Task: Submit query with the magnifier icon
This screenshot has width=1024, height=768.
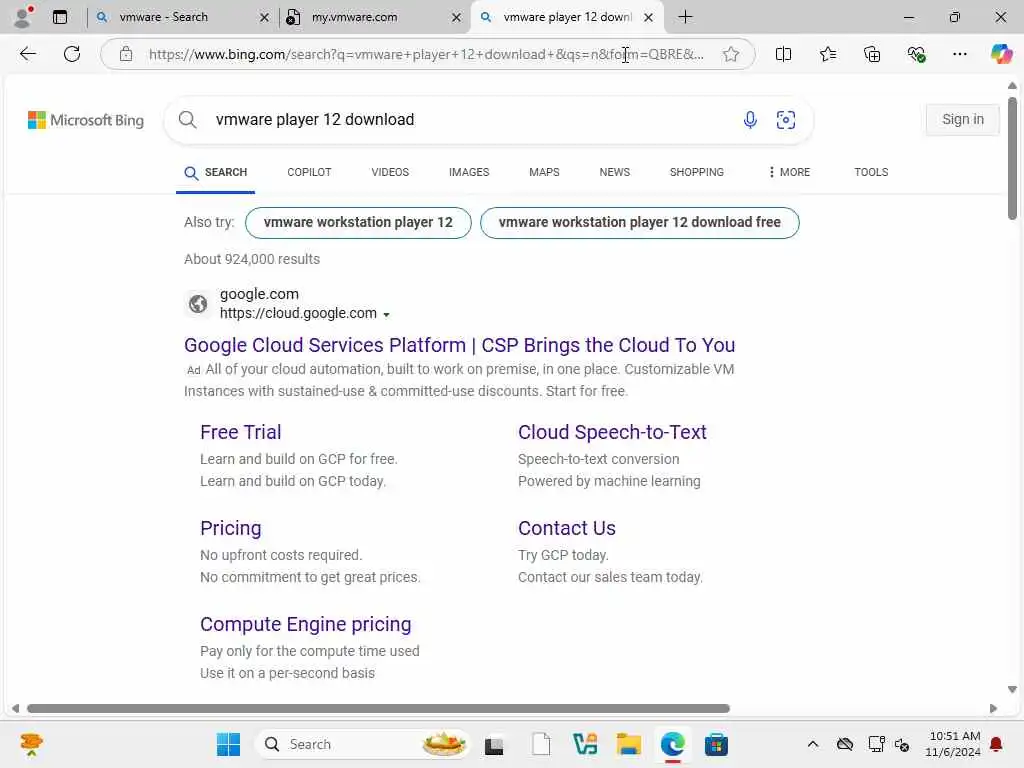Action: [187, 120]
